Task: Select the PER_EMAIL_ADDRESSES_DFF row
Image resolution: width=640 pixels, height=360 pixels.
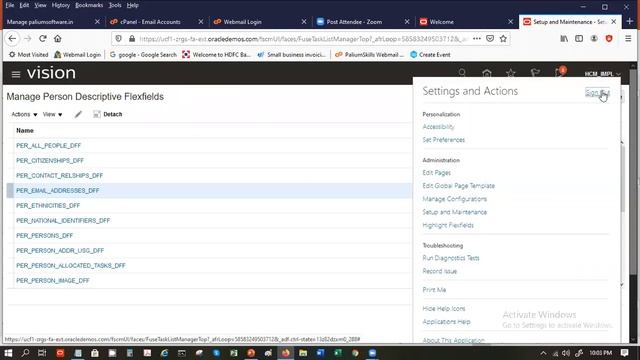Action: pyautogui.click(x=209, y=191)
